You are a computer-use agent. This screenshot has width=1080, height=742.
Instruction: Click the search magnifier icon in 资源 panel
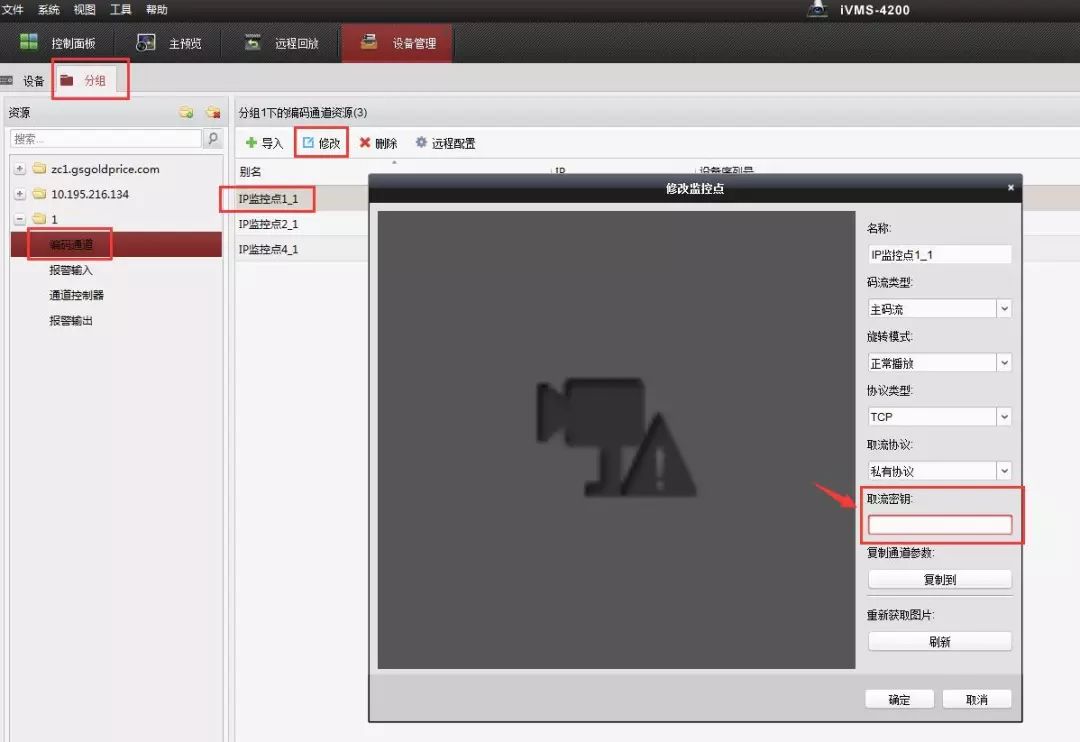tap(213, 139)
